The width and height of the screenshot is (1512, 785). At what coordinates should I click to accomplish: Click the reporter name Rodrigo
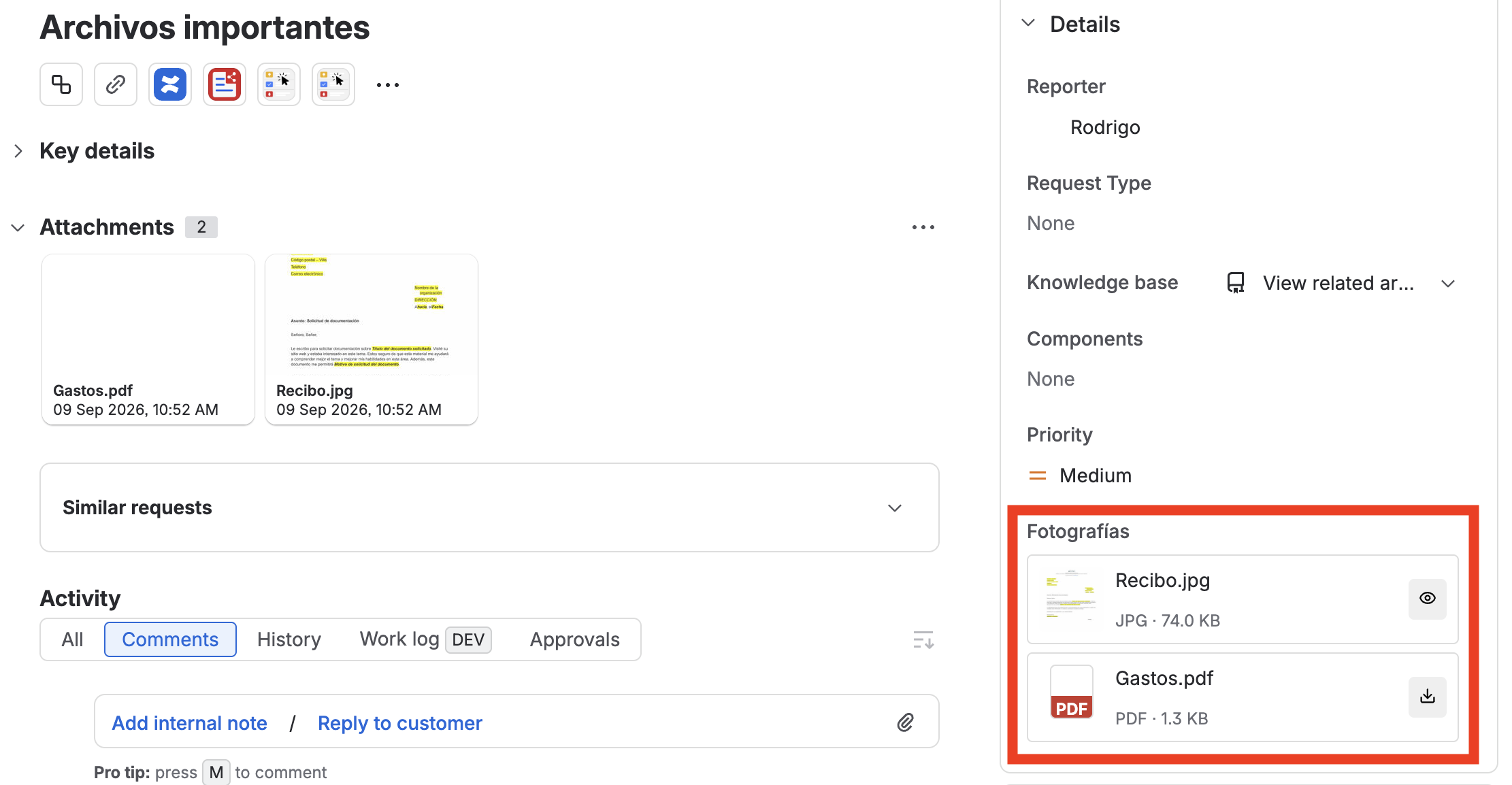(x=1105, y=127)
